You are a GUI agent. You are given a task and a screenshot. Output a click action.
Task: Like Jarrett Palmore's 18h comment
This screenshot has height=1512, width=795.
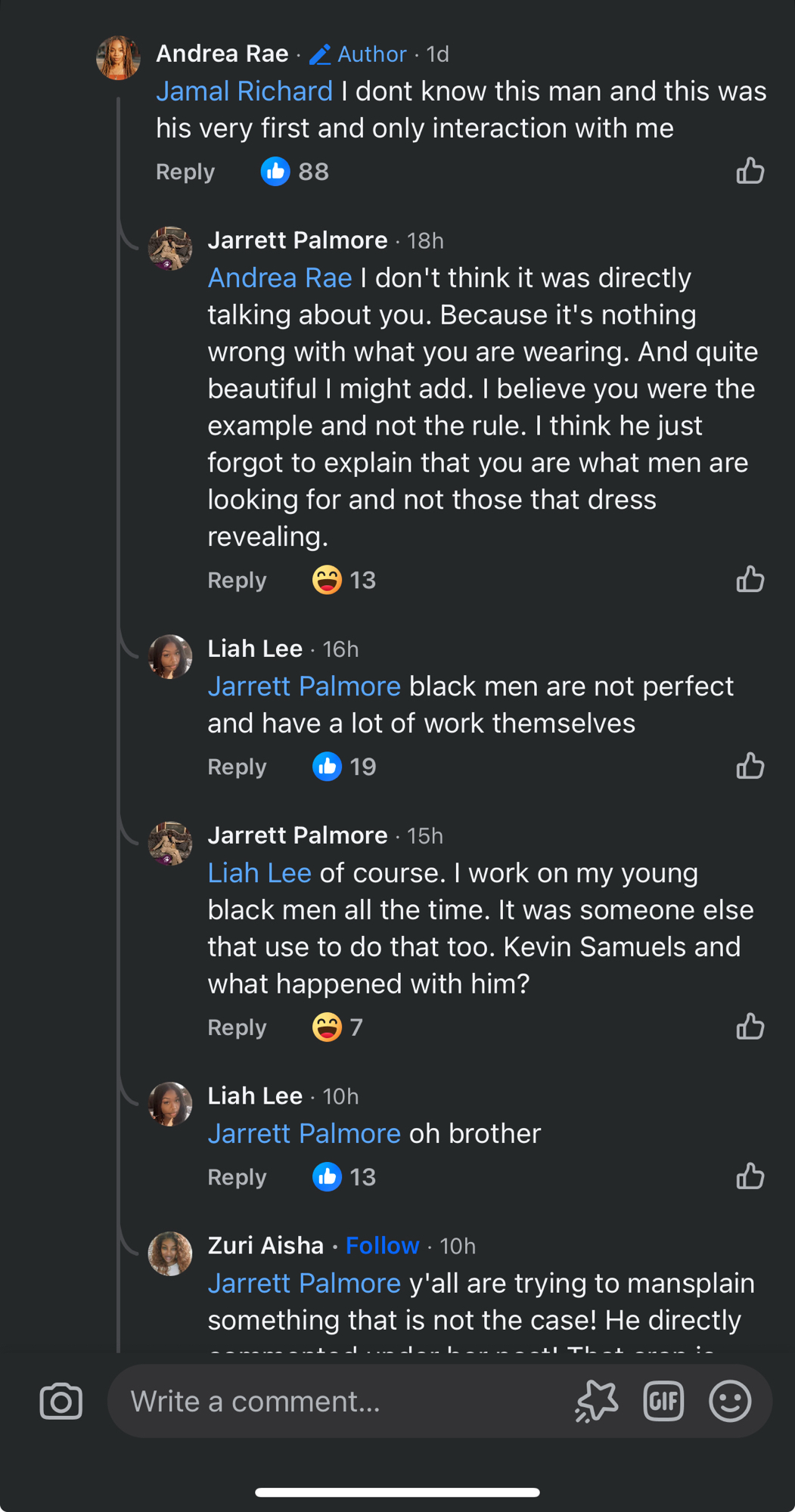point(750,580)
